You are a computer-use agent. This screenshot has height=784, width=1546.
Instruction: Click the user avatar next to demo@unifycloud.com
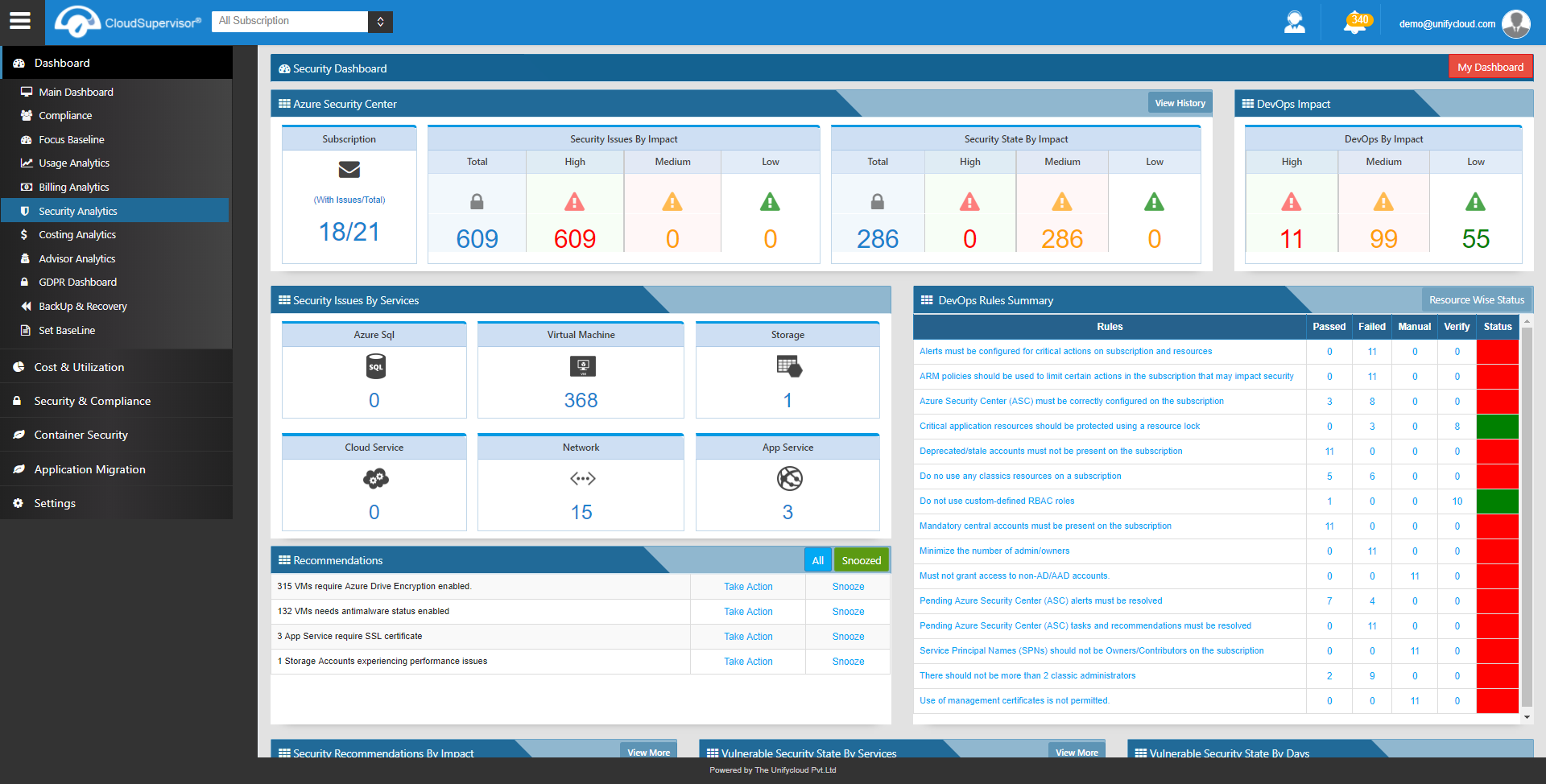[x=1516, y=23]
